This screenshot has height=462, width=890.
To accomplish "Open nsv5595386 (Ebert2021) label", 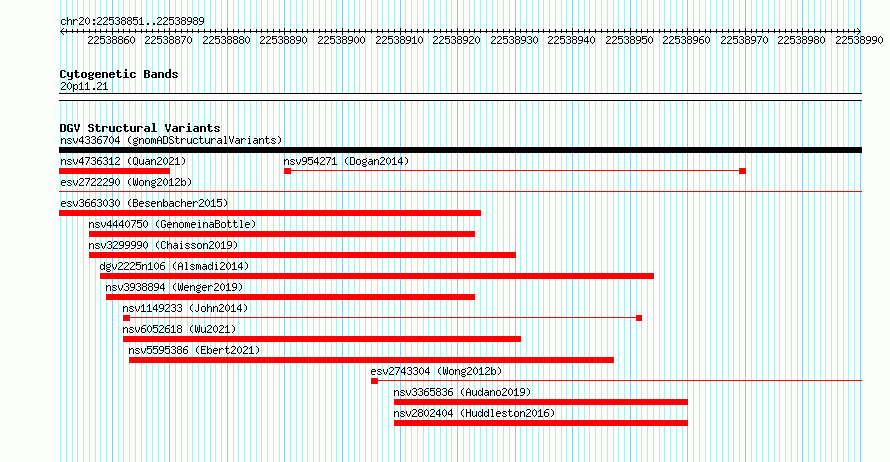I will tap(194, 350).
